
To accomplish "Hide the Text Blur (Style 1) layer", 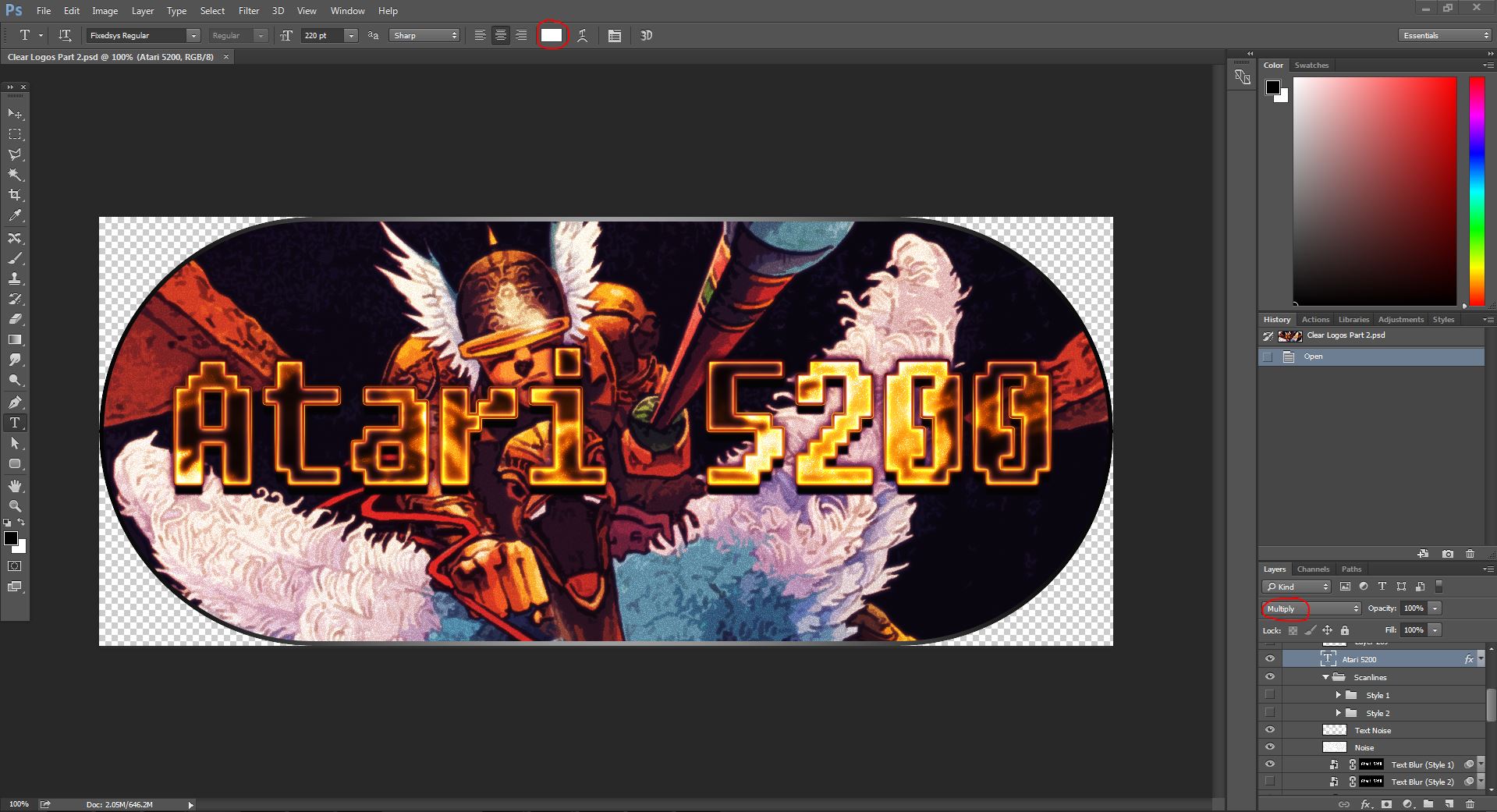I will (1270, 764).
